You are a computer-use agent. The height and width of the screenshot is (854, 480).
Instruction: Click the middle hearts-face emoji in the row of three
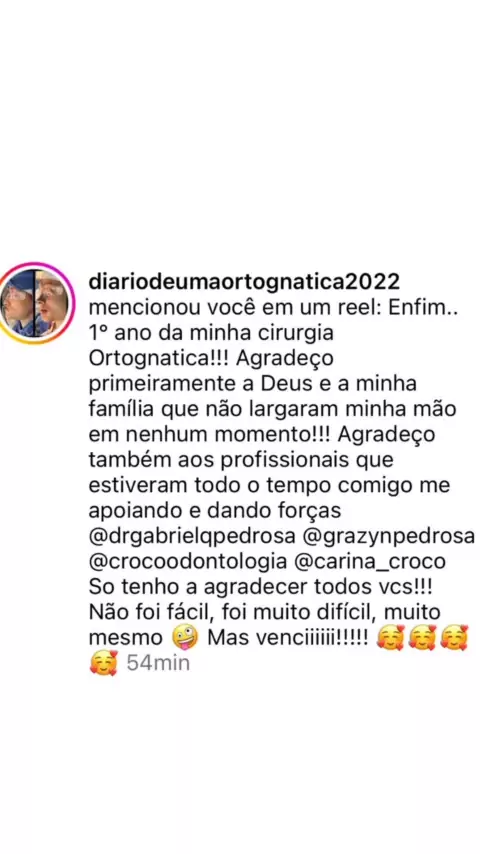421,638
